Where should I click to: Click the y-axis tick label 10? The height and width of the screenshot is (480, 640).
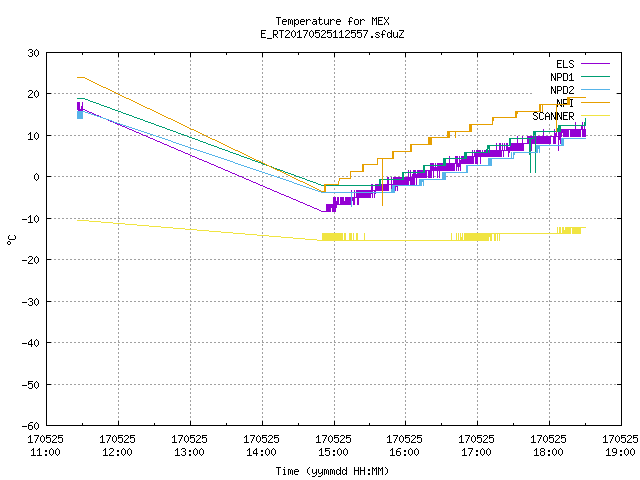(x=33, y=136)
